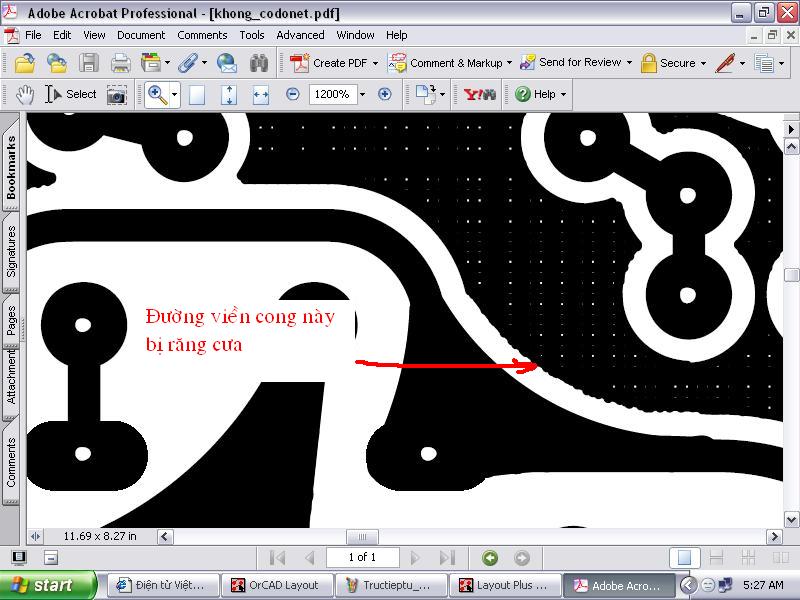This screenshot has width=800, height=600.
Task: Switch to Facing pages layout
Action: click(780, 558)
